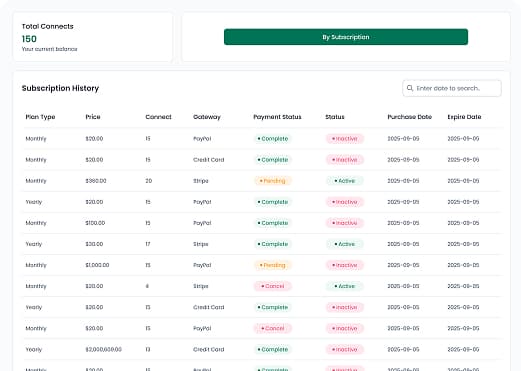The image size is (521, 371).
Task: Click the Inactive badge in the $2,000,000.00 row
Action: click(x=345, y=349)
